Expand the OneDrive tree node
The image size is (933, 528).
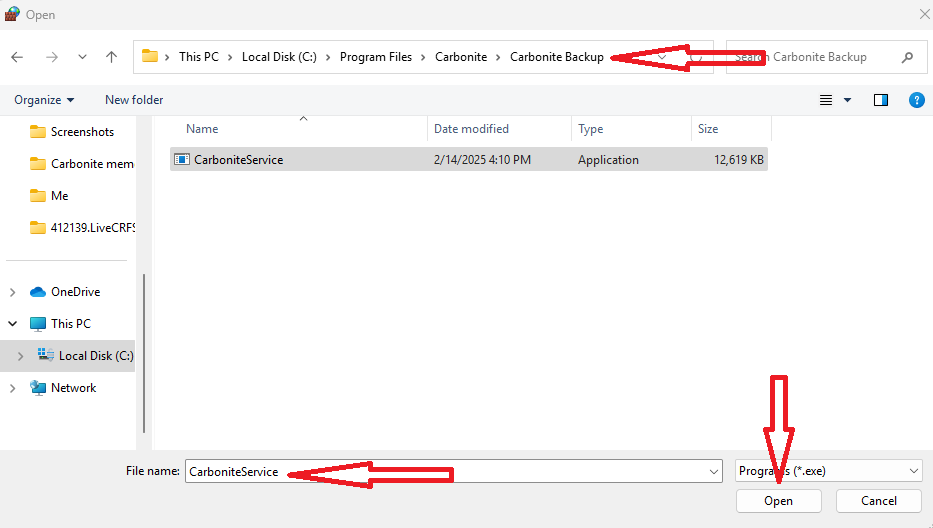(x=13, y=292)
